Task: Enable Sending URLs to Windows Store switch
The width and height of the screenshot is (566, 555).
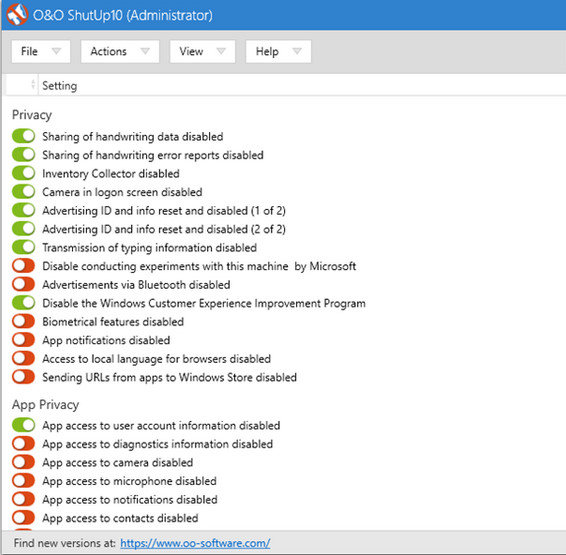Action: (23, 377)
